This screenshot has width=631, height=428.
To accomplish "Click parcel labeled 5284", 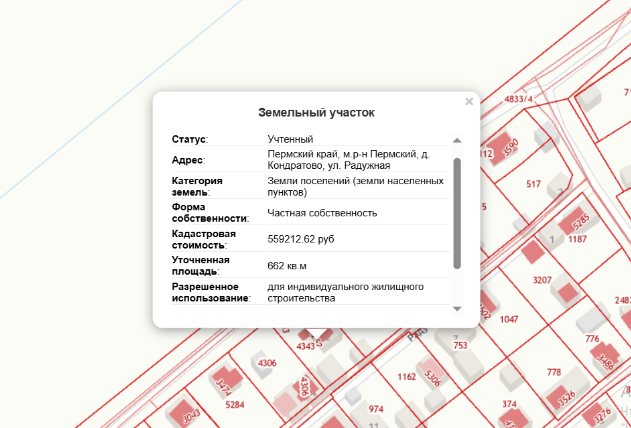I will coord(235,405).
